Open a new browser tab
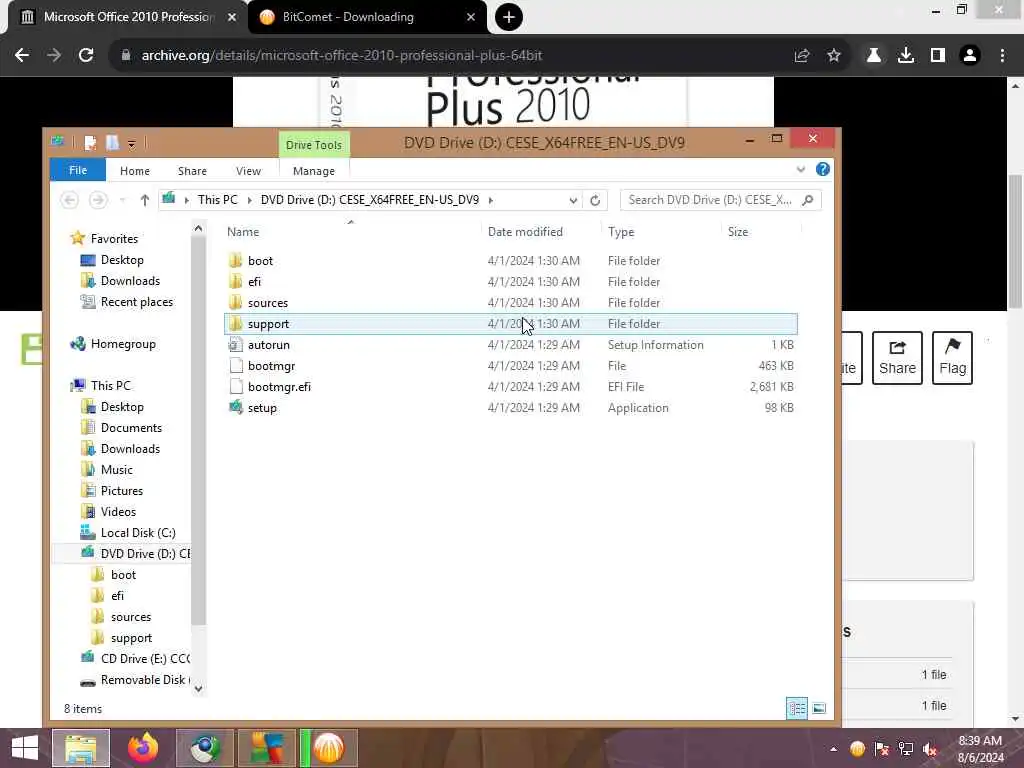1024x768 pixels. click(x=509, y=17)
